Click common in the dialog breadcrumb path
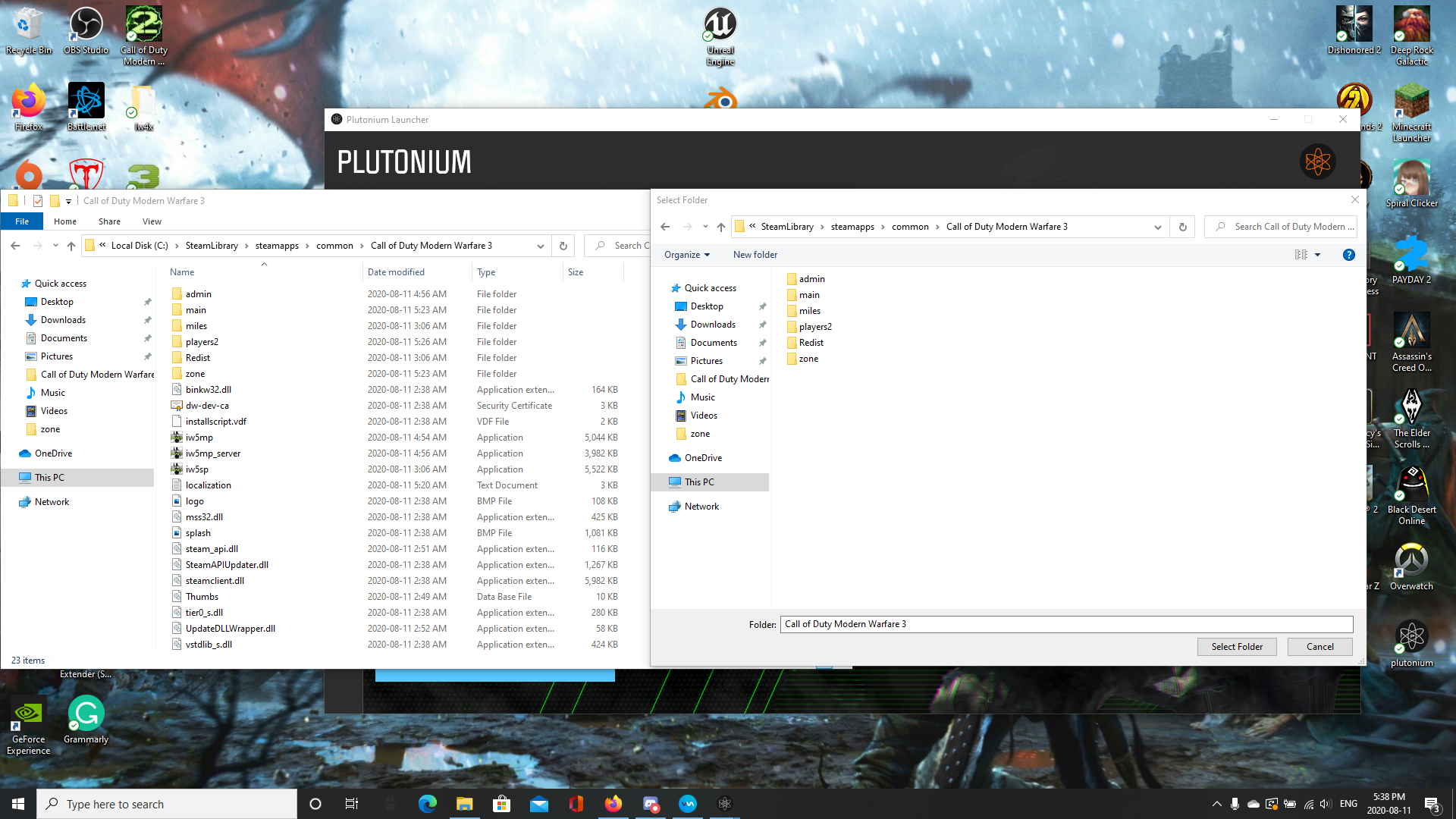Viewport: 1456px width, 819px height. [910, 227]
